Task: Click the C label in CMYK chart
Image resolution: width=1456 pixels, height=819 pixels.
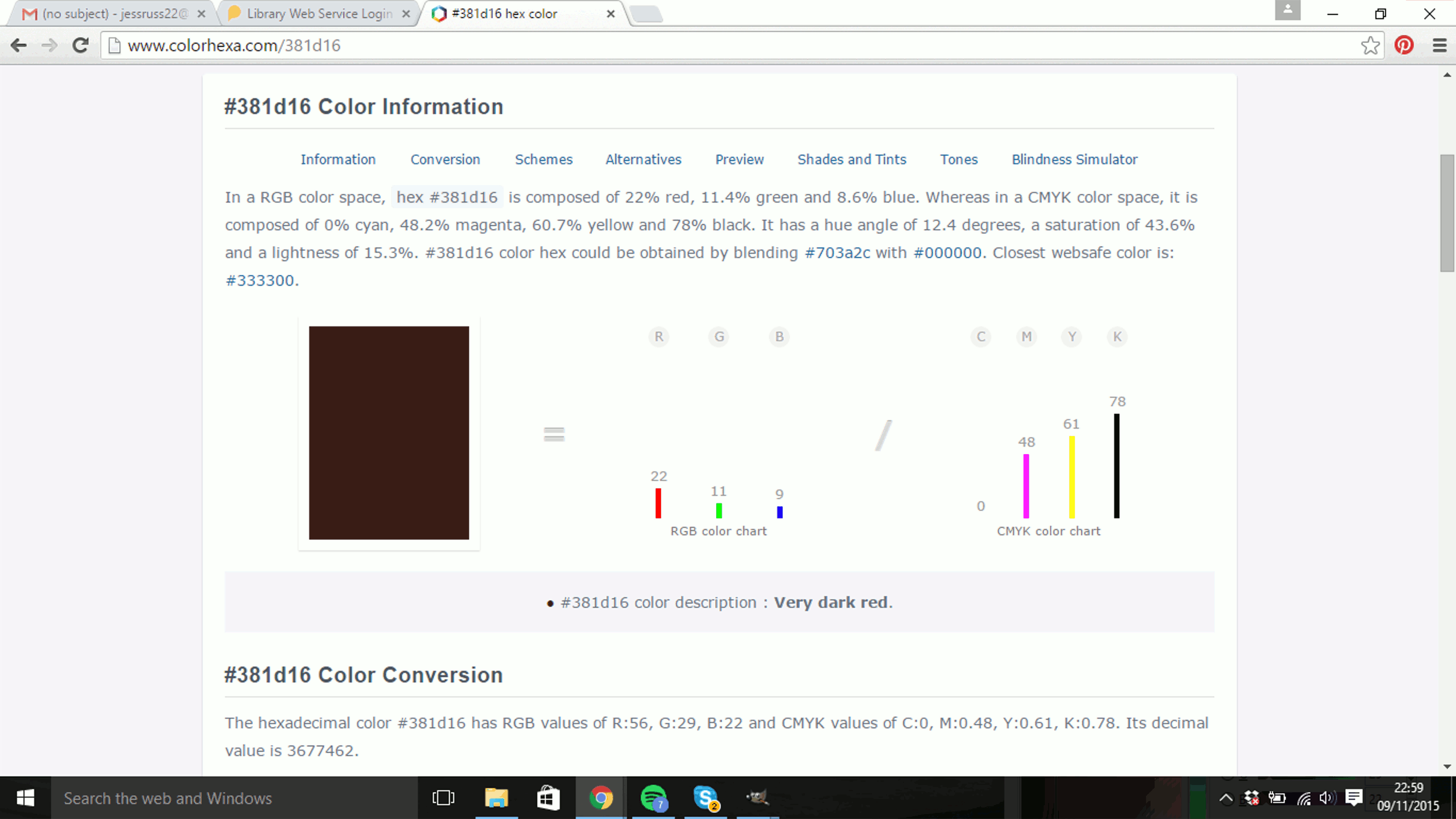Action: pos(981,337)
